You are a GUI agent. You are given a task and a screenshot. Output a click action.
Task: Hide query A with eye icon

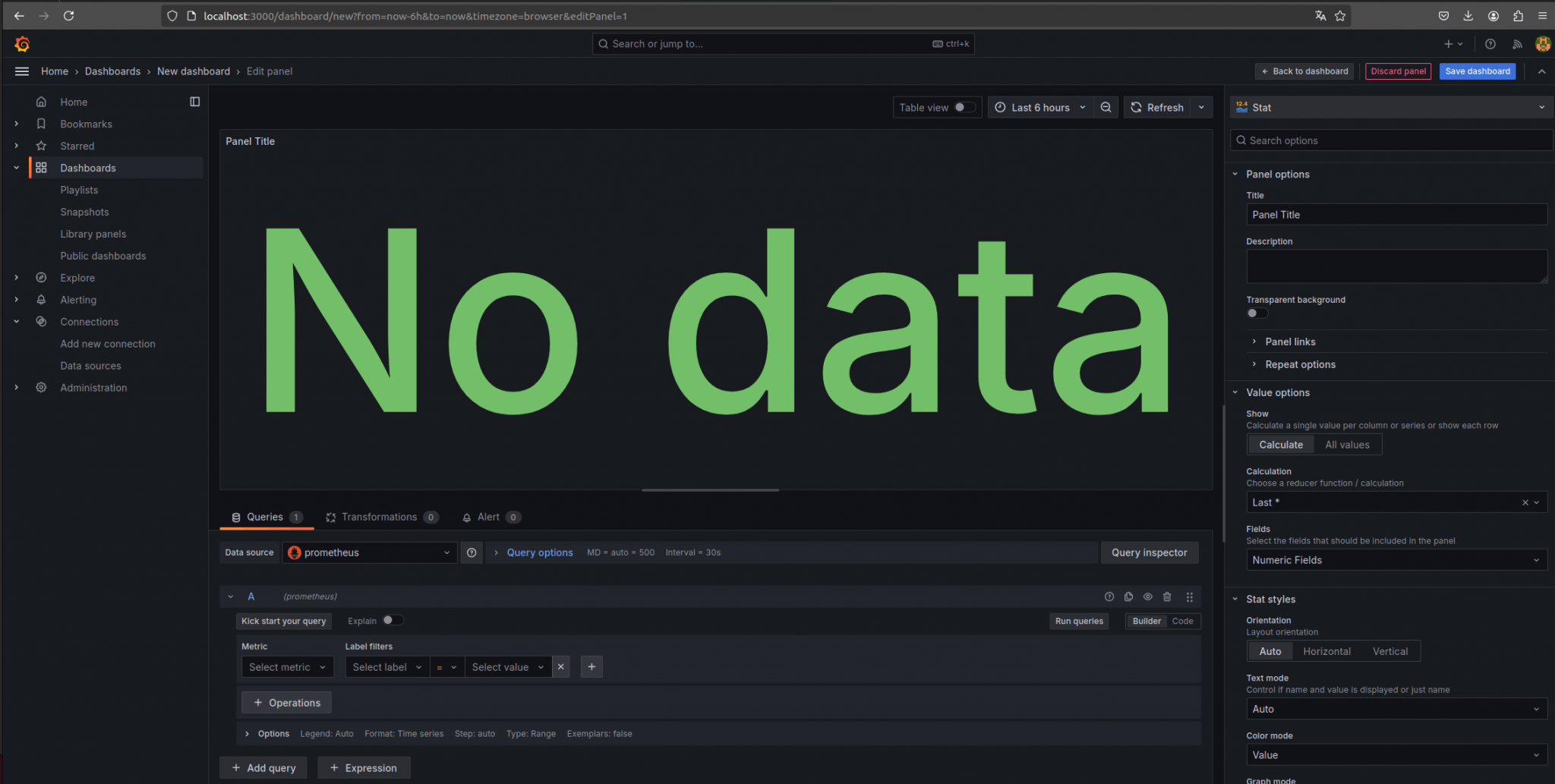1147,597
